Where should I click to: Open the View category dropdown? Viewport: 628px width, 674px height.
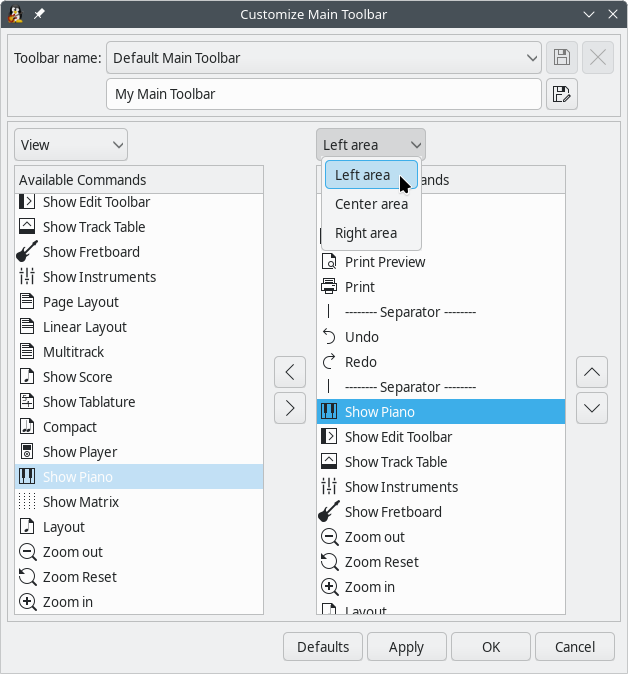pyautogui.click(x=71, y=145)
